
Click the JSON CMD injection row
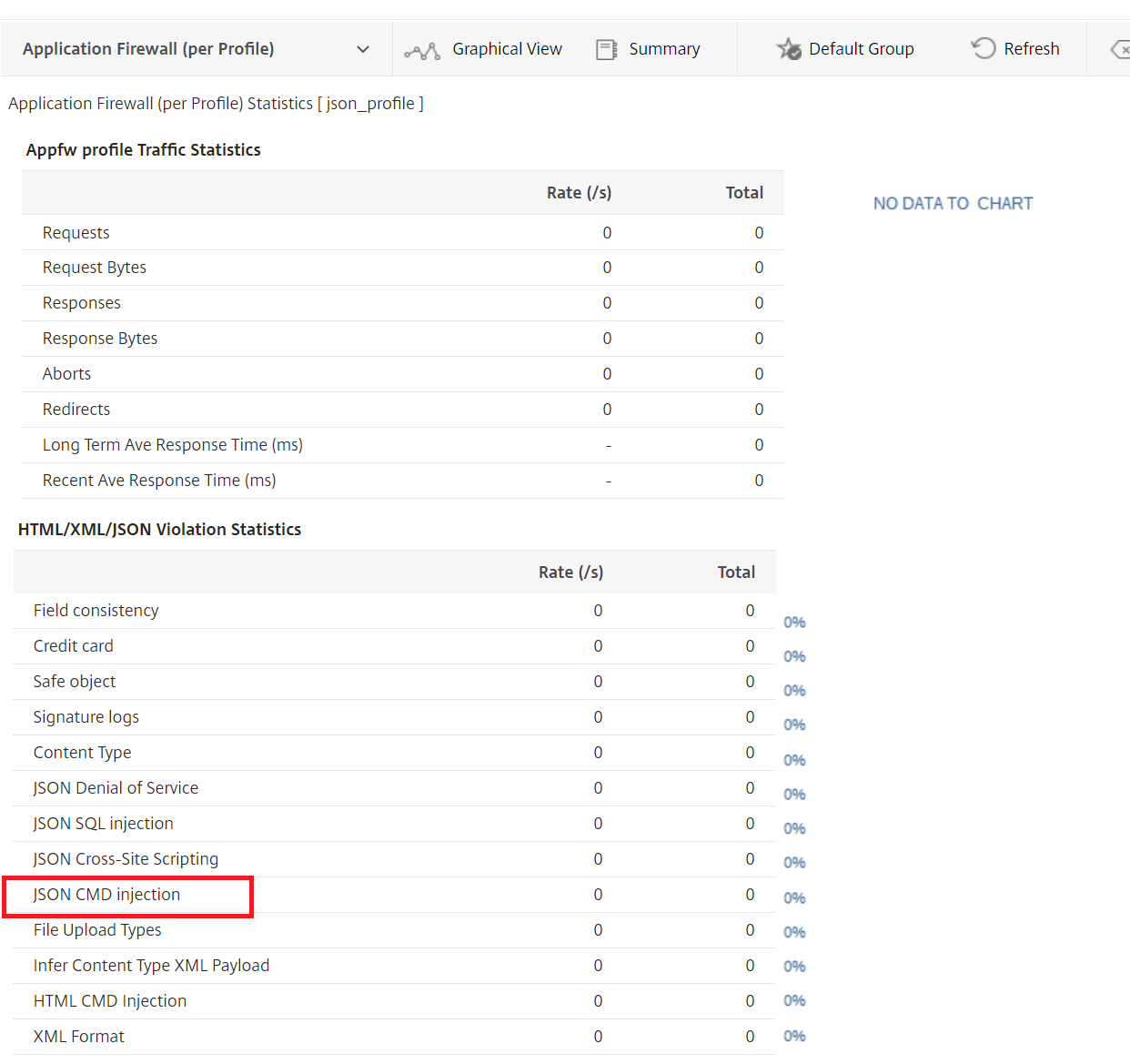pos(394,895)
